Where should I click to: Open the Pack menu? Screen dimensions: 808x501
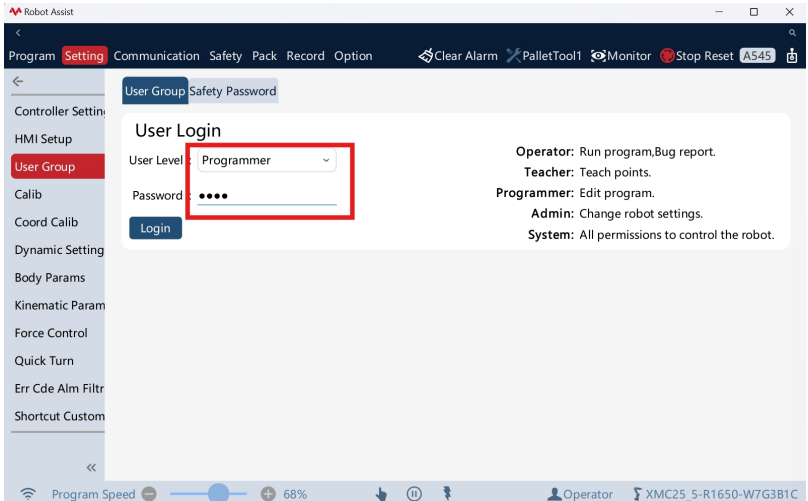pyautogui.click(x=264, y=56)
